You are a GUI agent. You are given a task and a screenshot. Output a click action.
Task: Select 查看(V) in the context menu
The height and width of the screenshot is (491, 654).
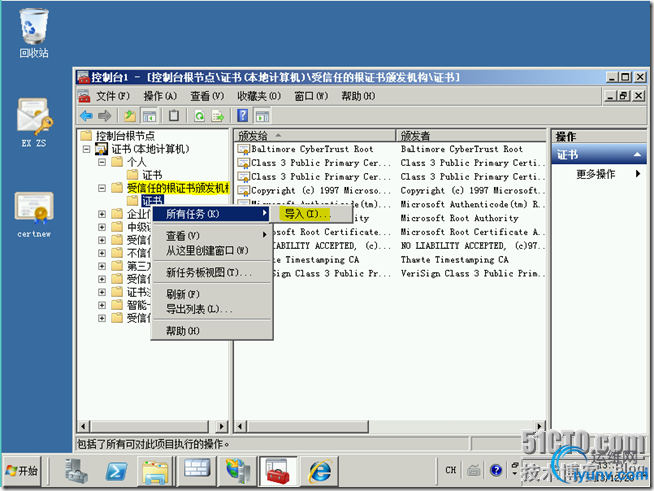pyautogui.click(x=211, y=236)
